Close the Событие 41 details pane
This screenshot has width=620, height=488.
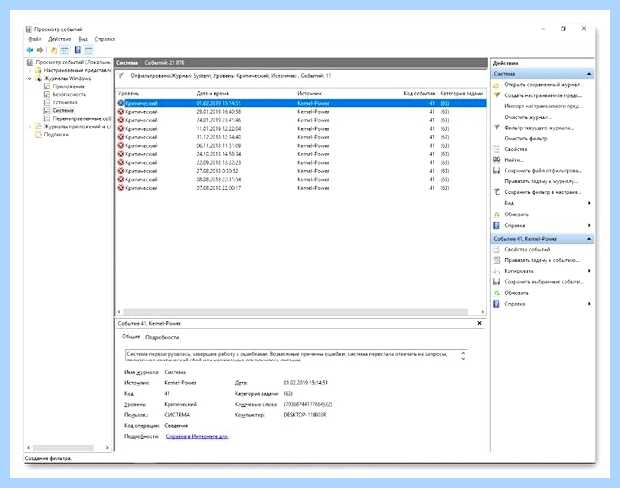pos(479,323)
